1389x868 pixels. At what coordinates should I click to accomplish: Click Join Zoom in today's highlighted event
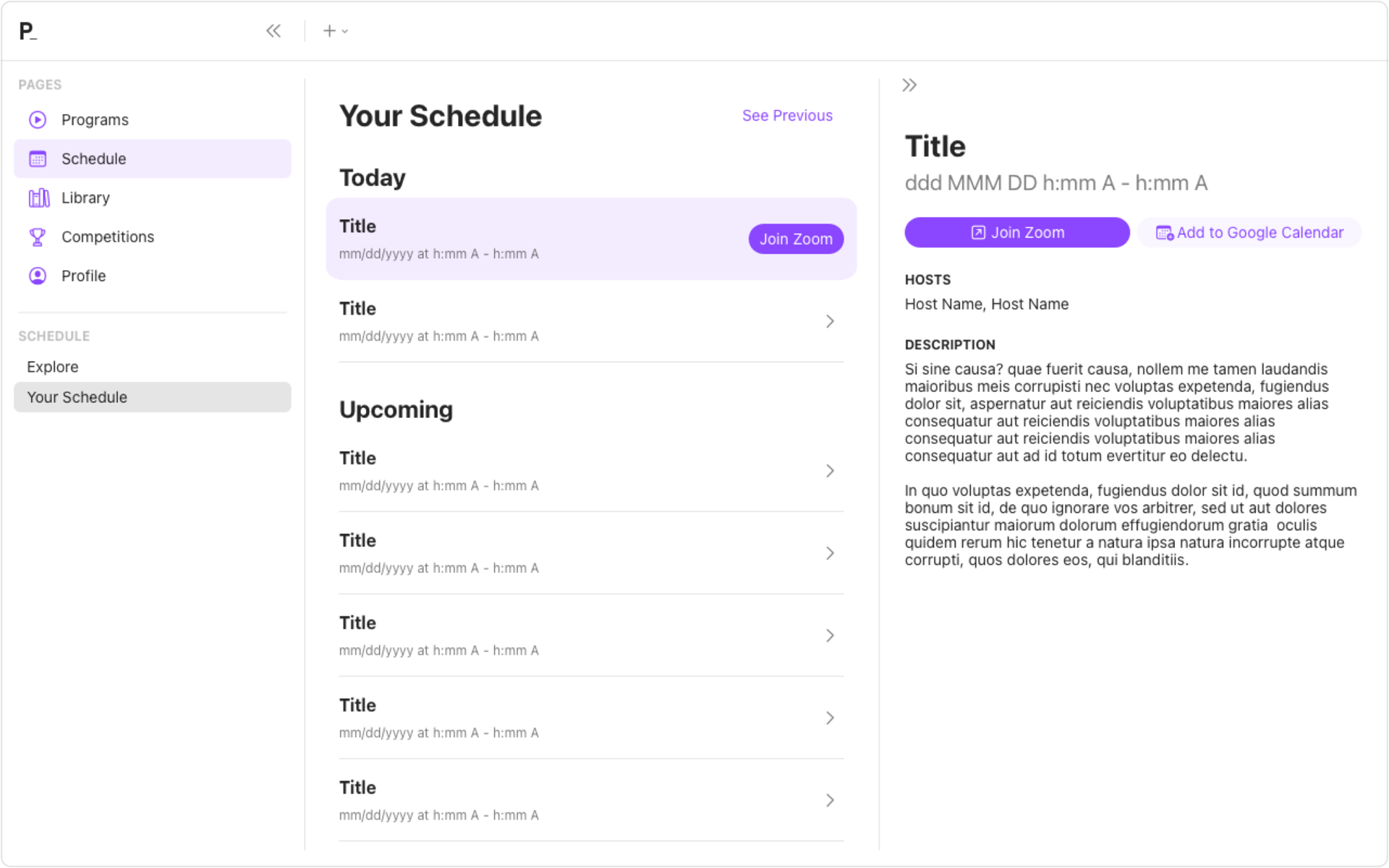(796, 239)
